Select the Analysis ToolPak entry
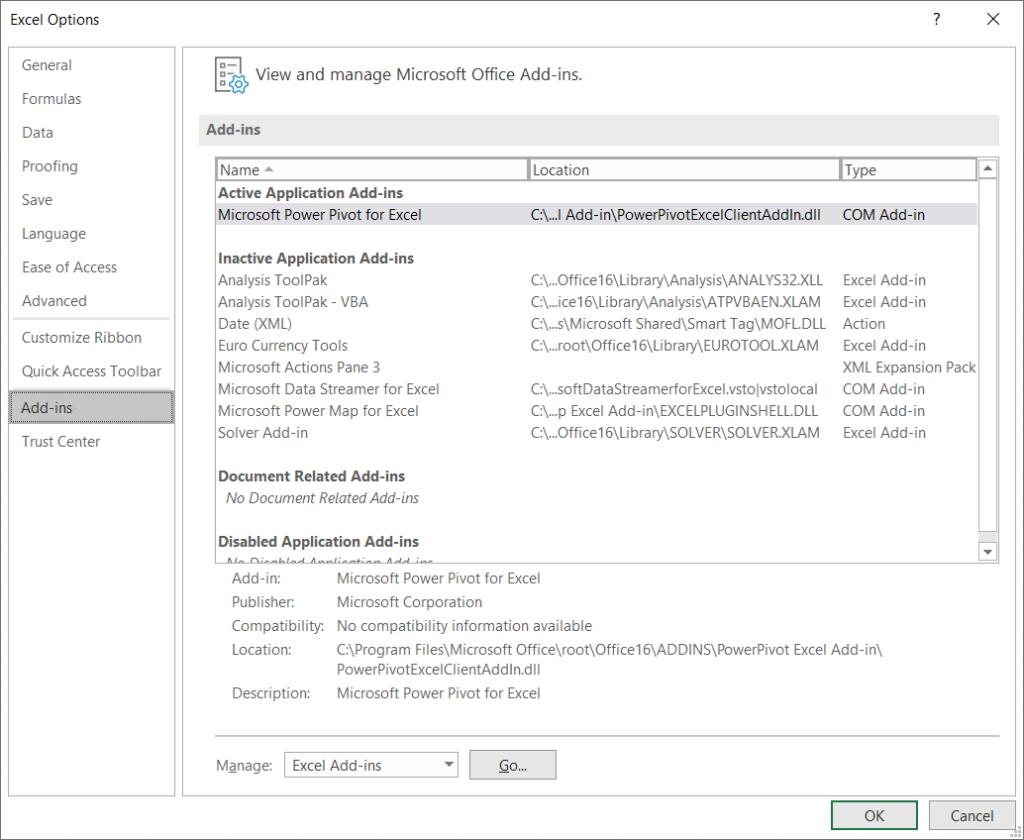 tap(270, 280)
